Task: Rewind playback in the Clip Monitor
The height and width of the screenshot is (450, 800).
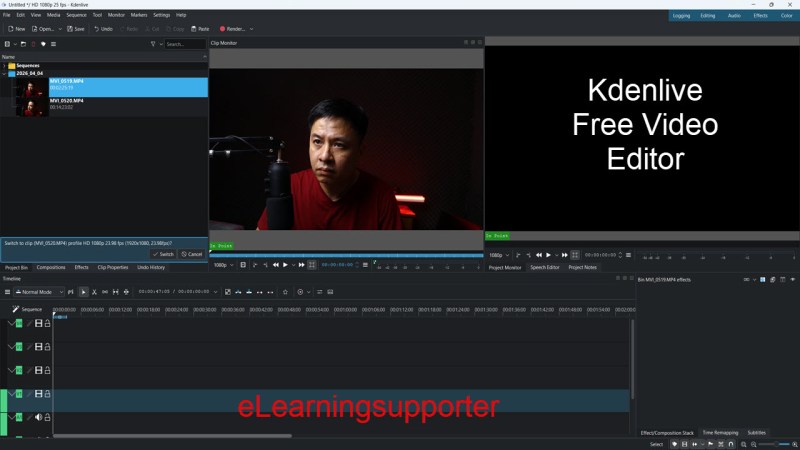Action: [x=276, y=265]
